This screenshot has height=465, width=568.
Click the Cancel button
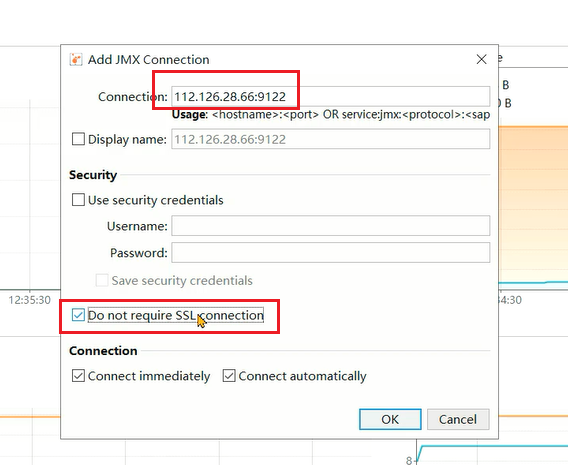458,419
